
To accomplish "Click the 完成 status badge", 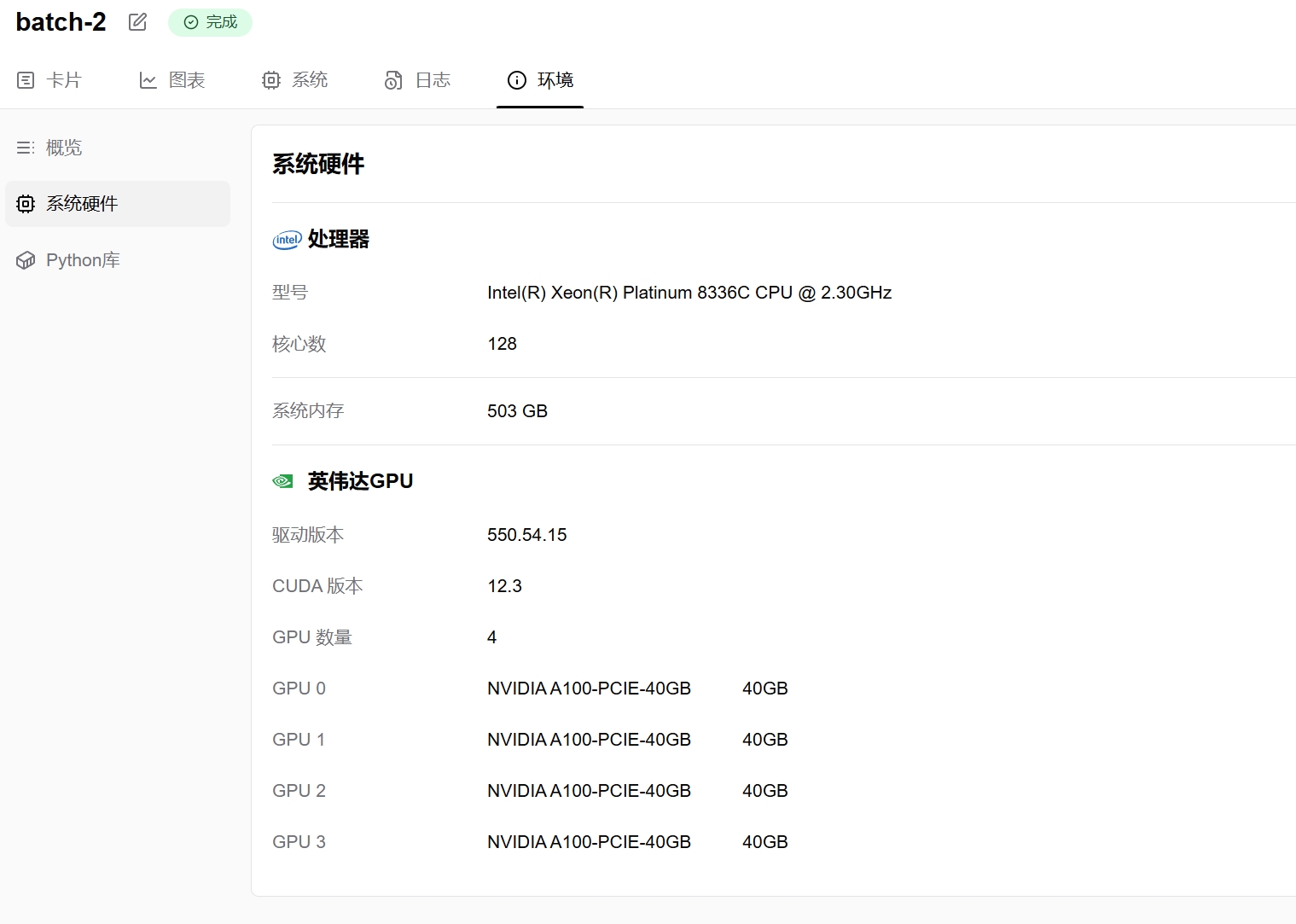I will (x=210, y=22).
